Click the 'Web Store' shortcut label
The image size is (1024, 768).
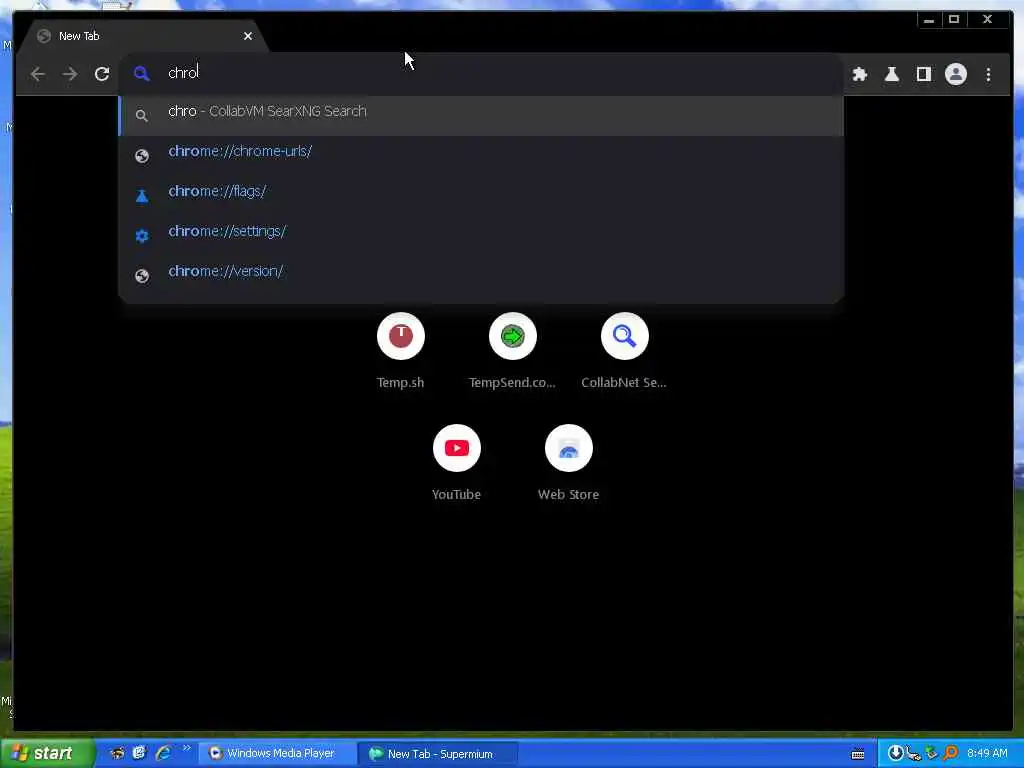(x=568, y=494)
